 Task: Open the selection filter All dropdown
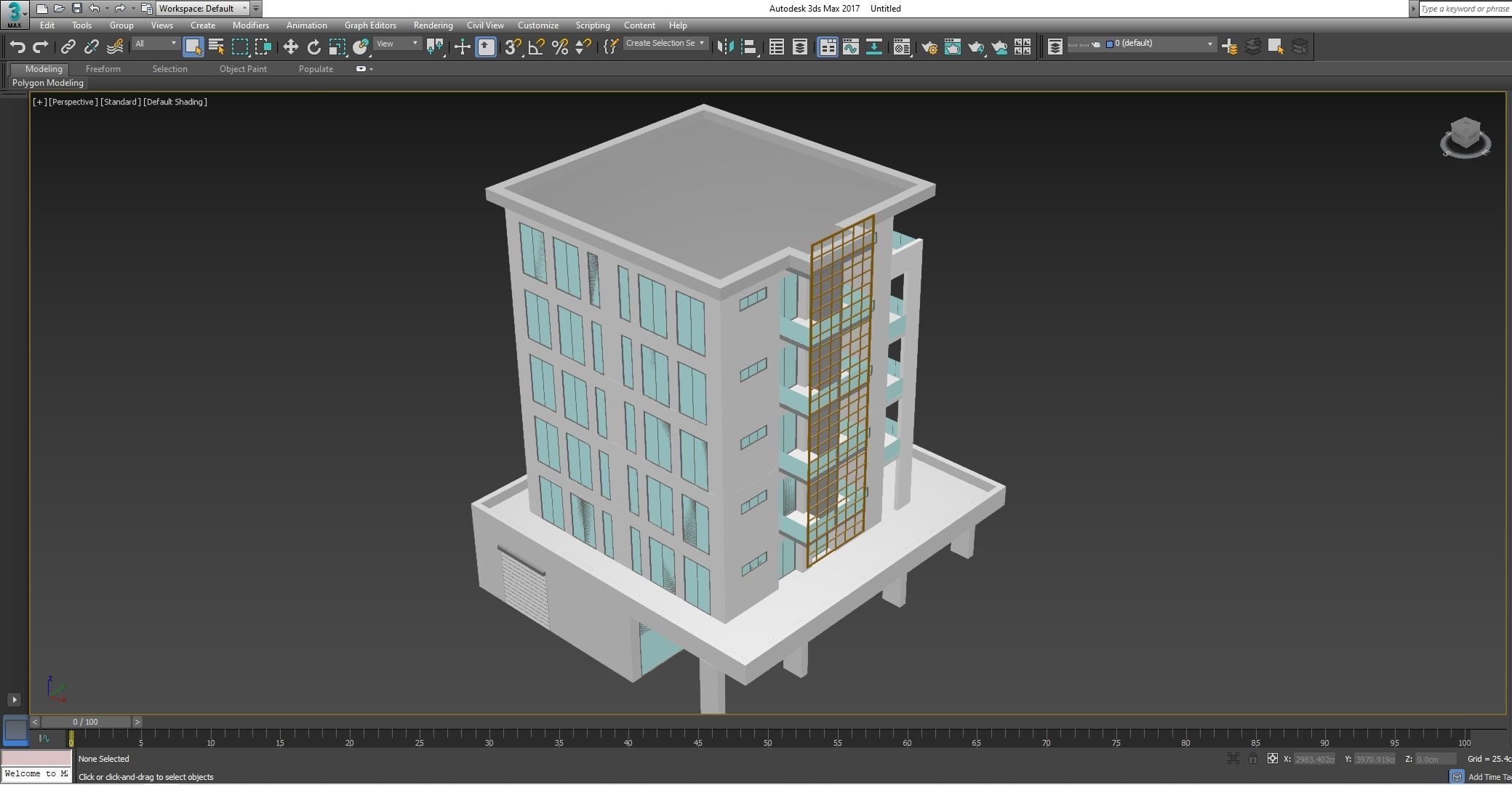[x=155, y=44]
